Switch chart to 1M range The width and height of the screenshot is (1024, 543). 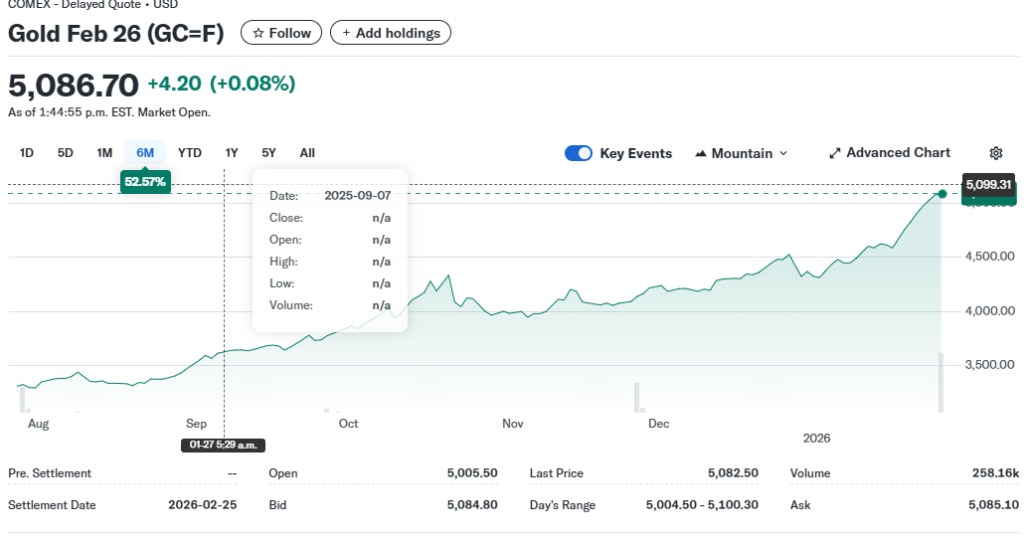pos(104,153)
